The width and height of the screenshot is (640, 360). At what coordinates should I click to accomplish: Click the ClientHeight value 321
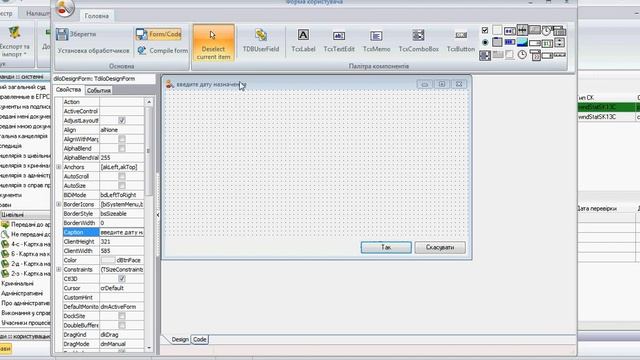click(122, 242)
